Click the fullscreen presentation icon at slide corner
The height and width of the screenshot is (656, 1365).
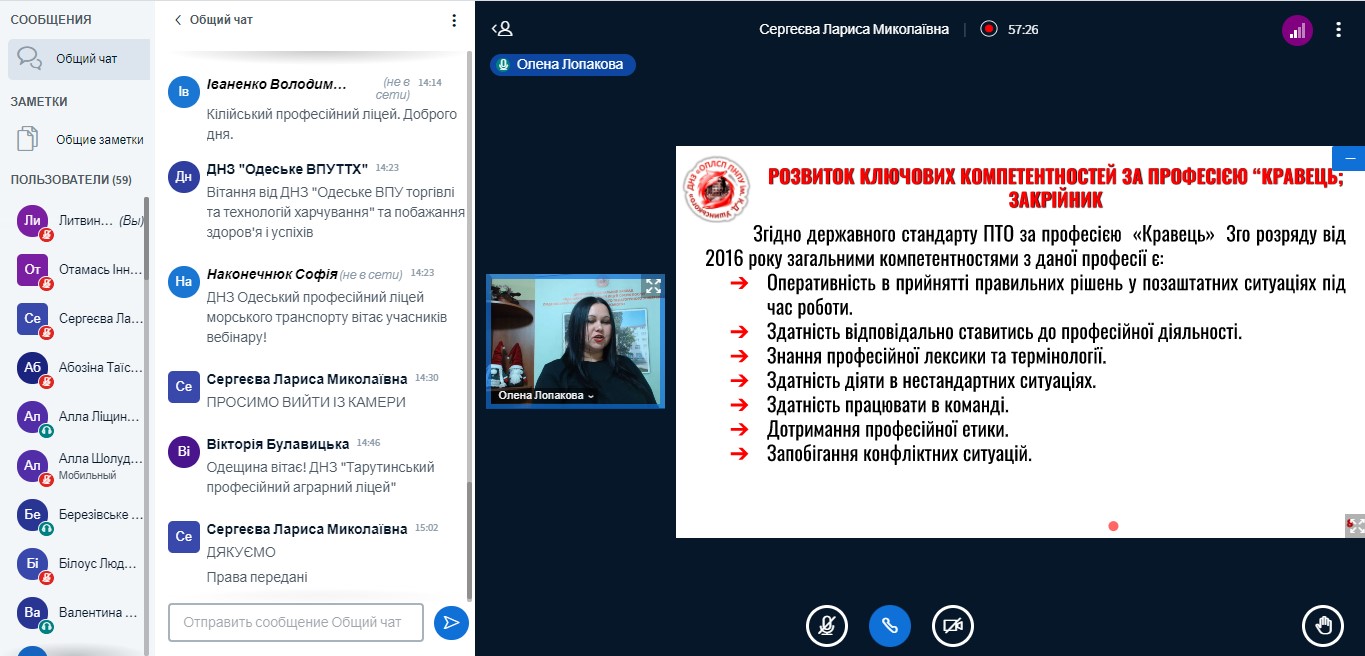1355,526
